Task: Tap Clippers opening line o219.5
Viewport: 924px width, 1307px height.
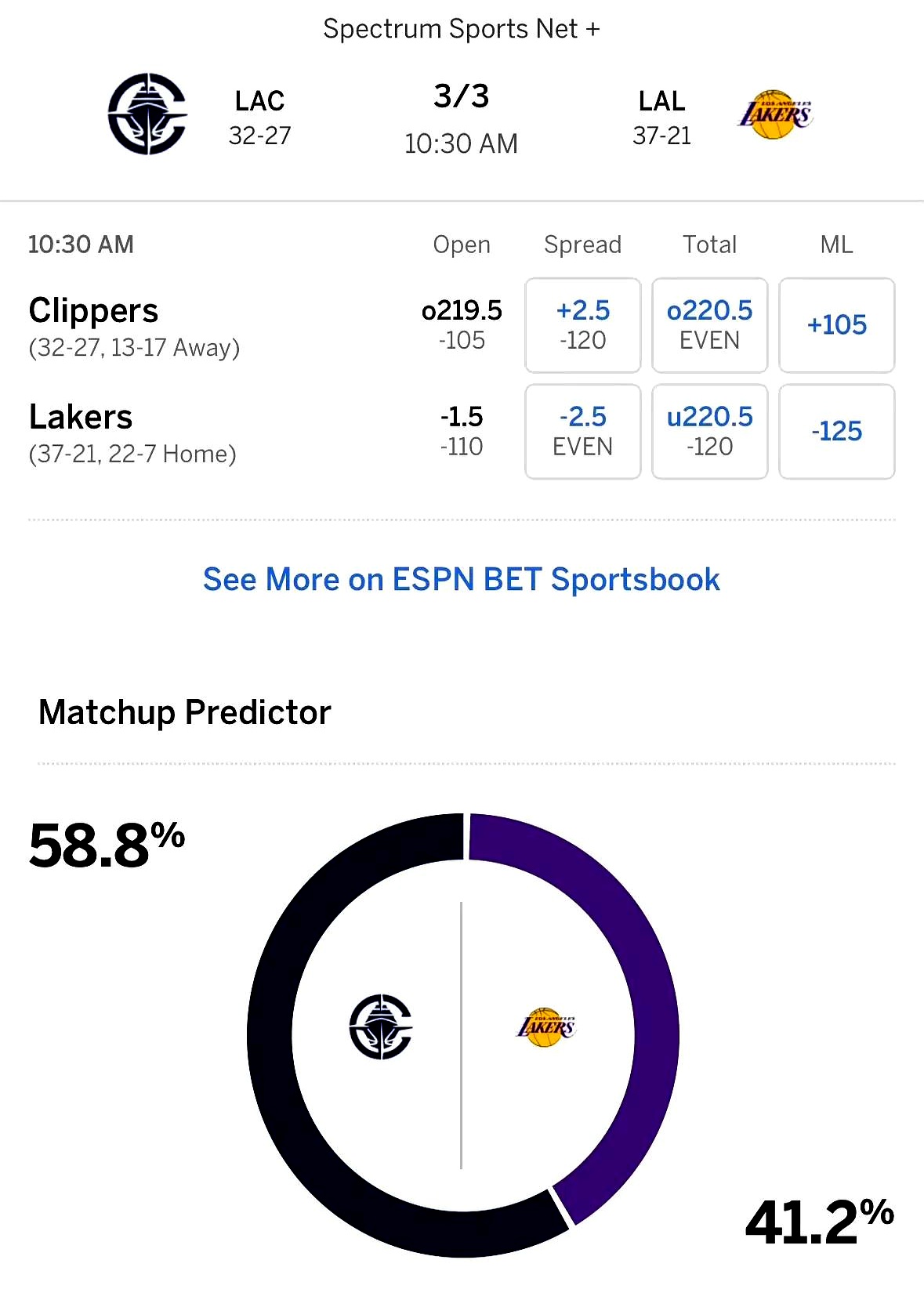Action: [462, 310]
